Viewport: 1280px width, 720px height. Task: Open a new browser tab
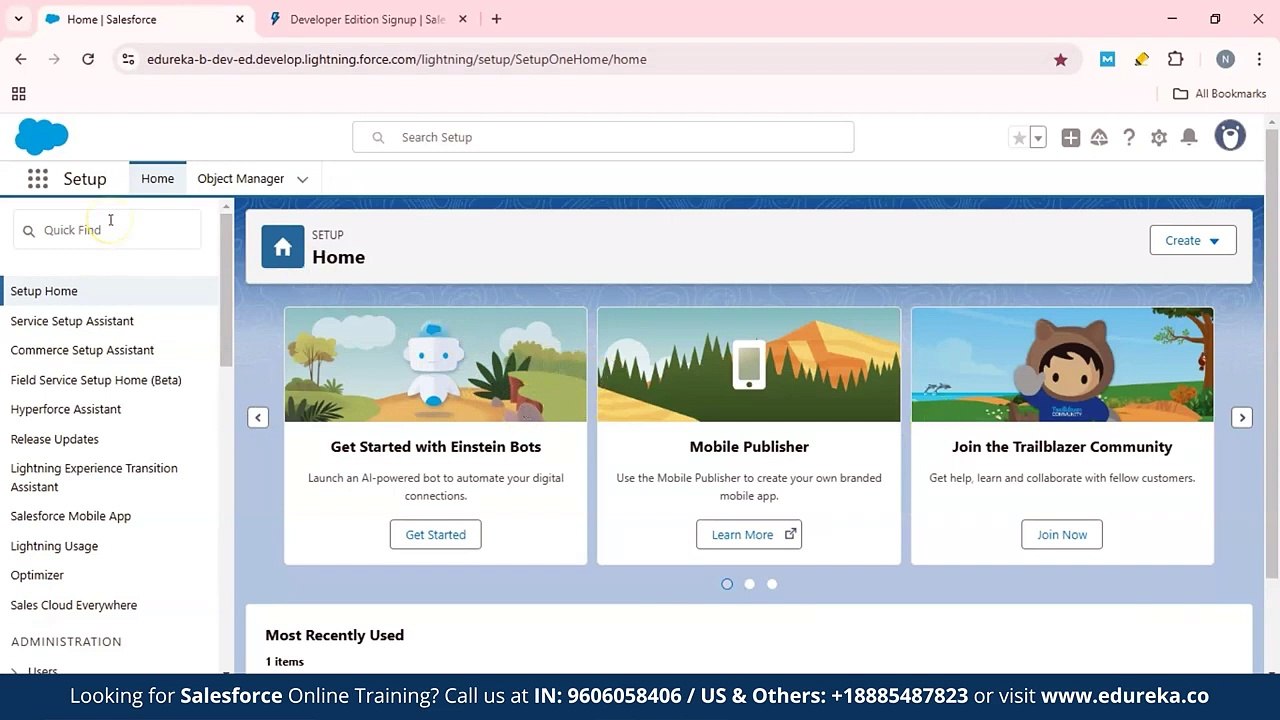click(496, 19)
